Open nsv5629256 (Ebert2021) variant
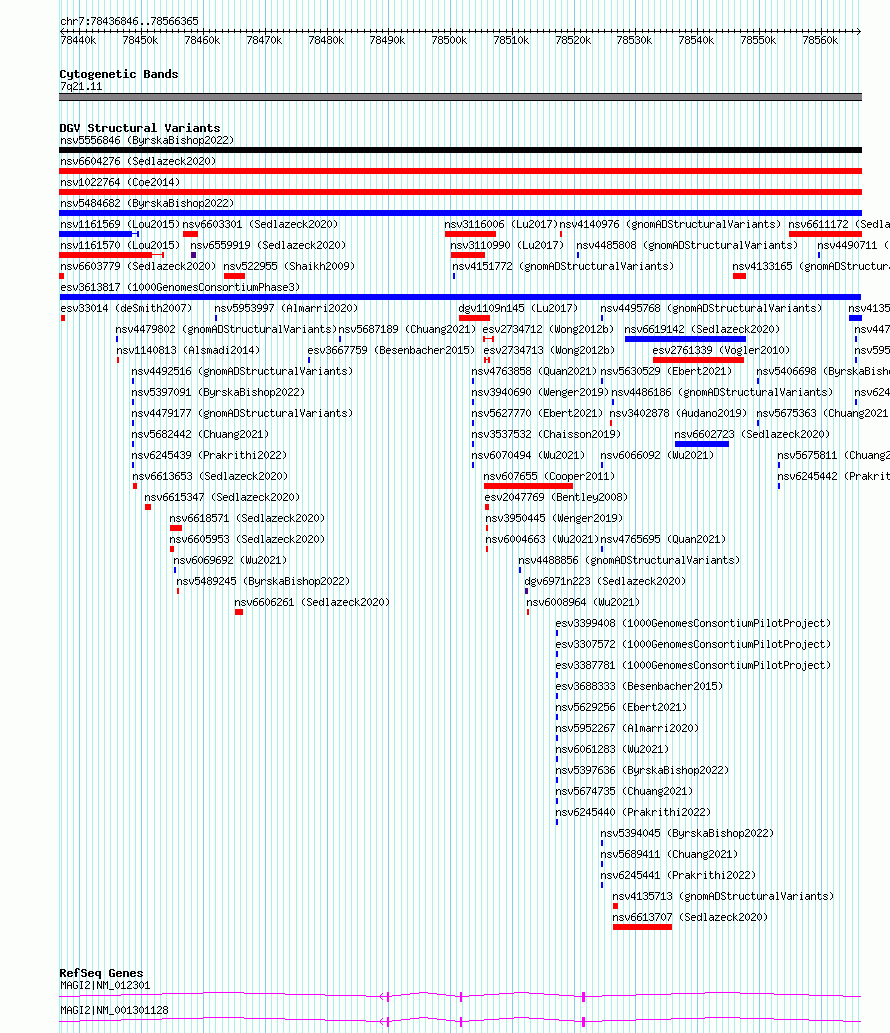Viewport: 890px width, 1033px height. point(621,708)
